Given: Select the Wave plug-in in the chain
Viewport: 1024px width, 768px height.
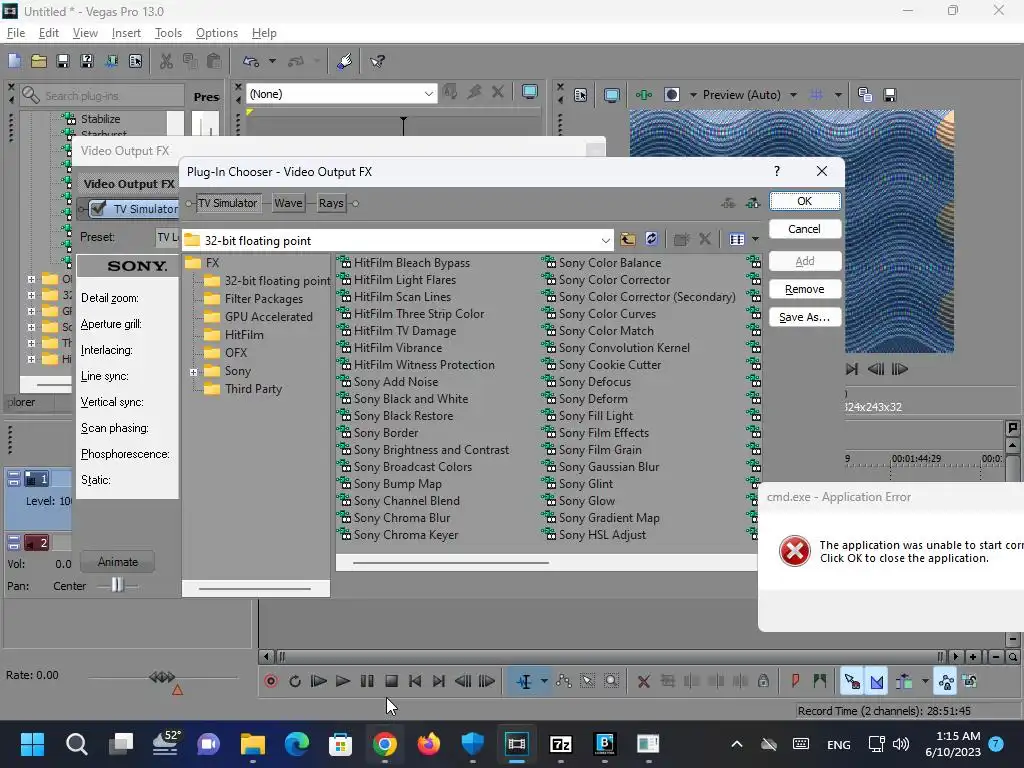Looking at the screenshot, I should click(288, 203).
